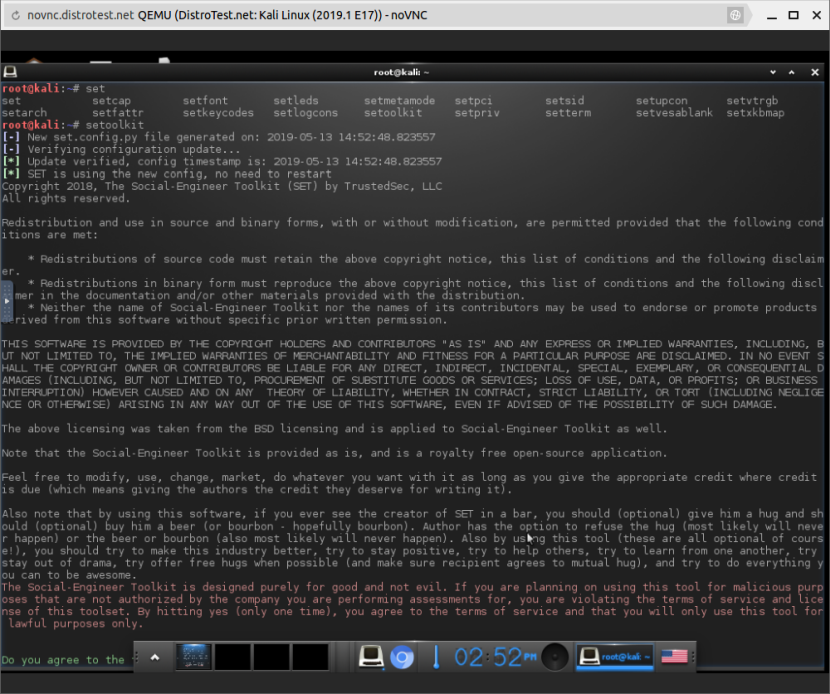Click the site settings globe in the browser title bar
This screenshot has height=694, width=830.
point(735,15)
